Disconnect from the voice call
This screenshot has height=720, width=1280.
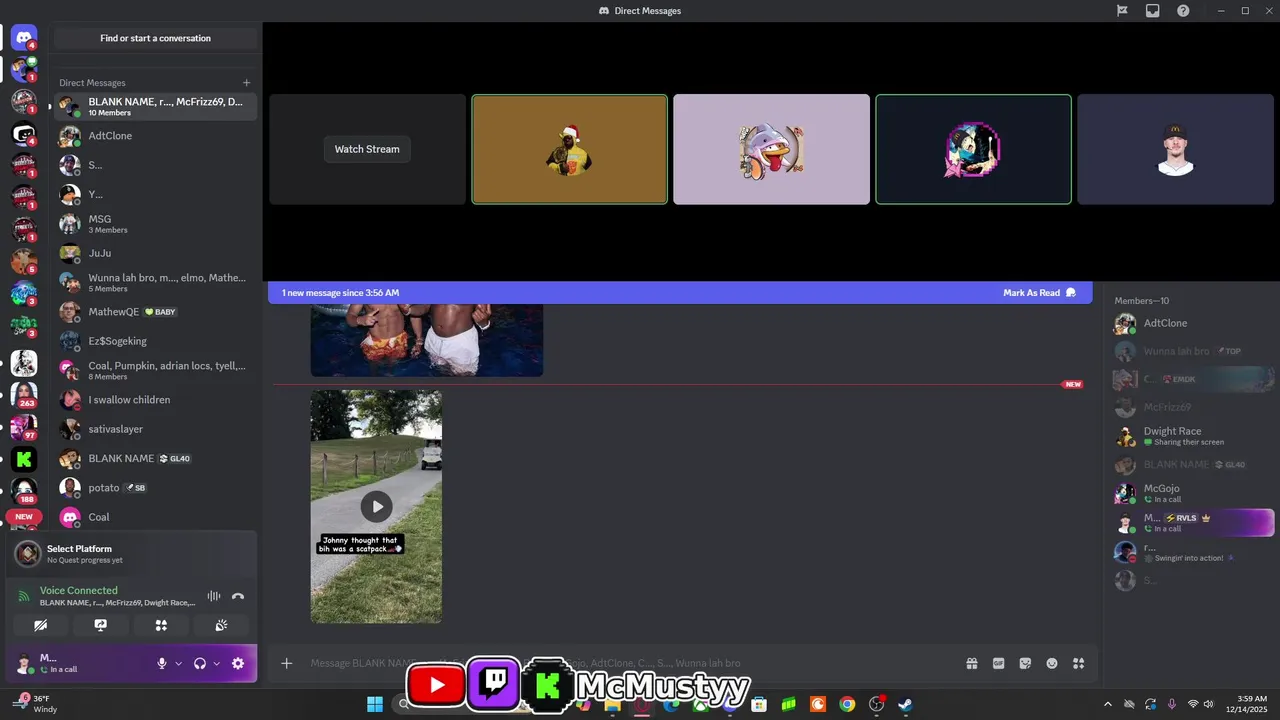(238, 596)
